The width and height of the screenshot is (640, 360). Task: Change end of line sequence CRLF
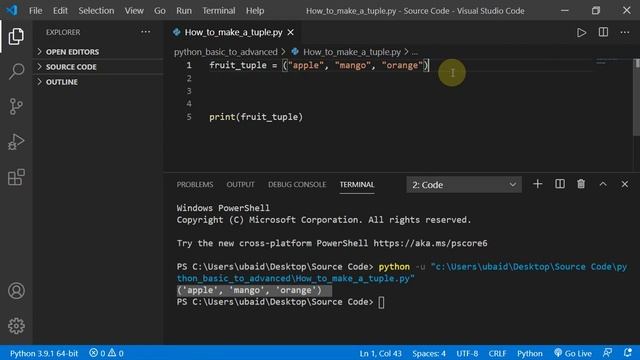(497, 353)
